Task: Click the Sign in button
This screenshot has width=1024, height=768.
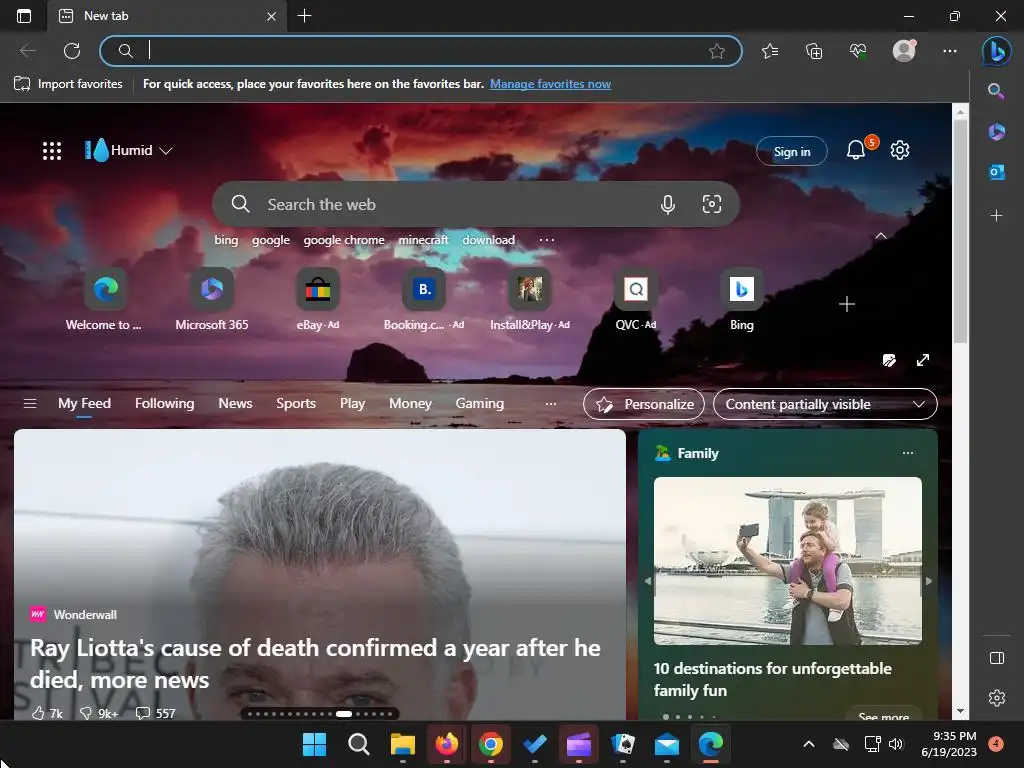Action: 792,152
